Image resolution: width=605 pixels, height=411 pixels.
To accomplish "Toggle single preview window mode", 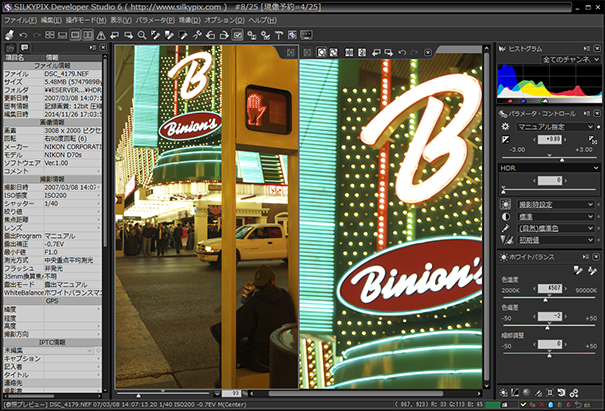I will 75,35.
